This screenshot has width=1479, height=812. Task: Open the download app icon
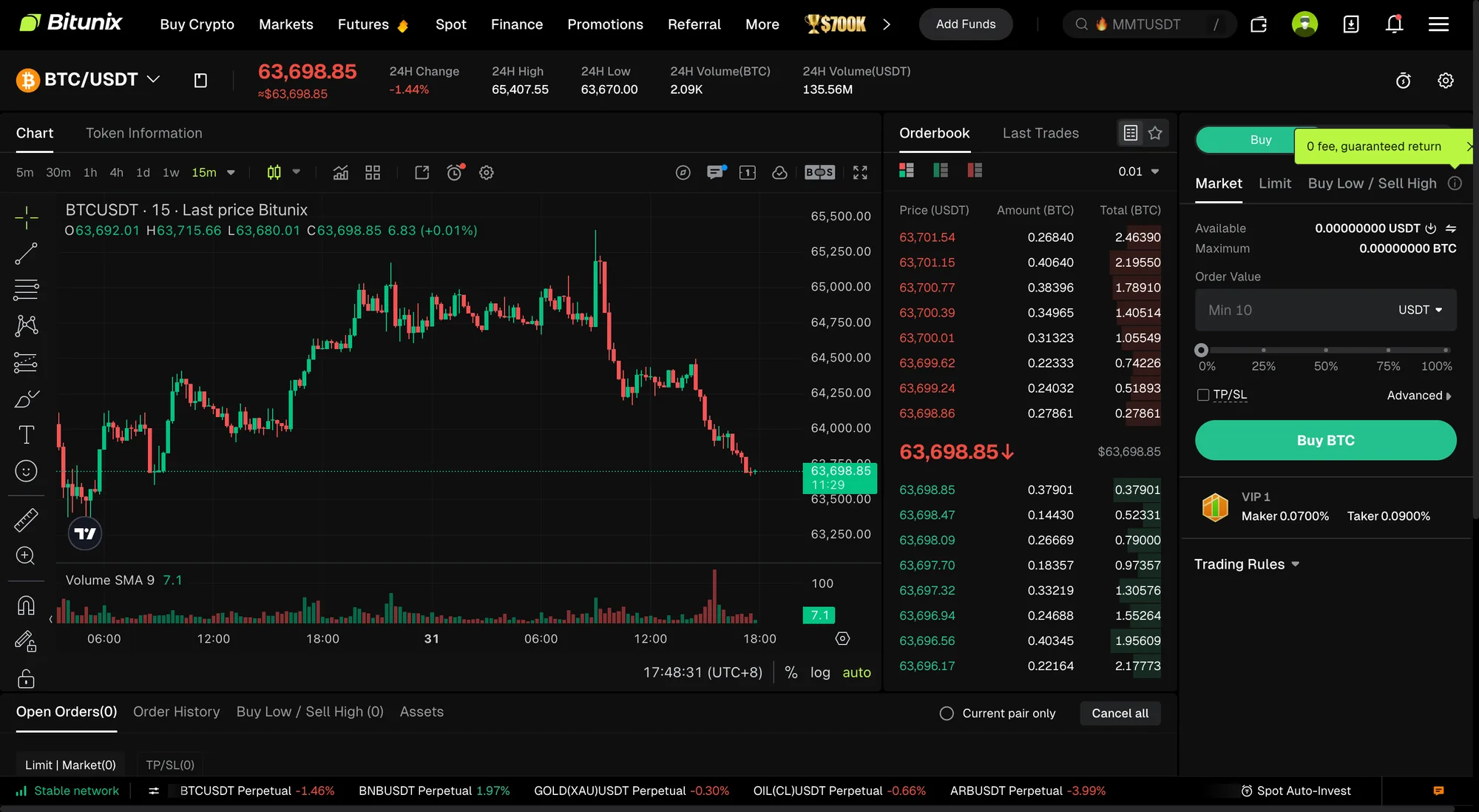[1351, 24]
